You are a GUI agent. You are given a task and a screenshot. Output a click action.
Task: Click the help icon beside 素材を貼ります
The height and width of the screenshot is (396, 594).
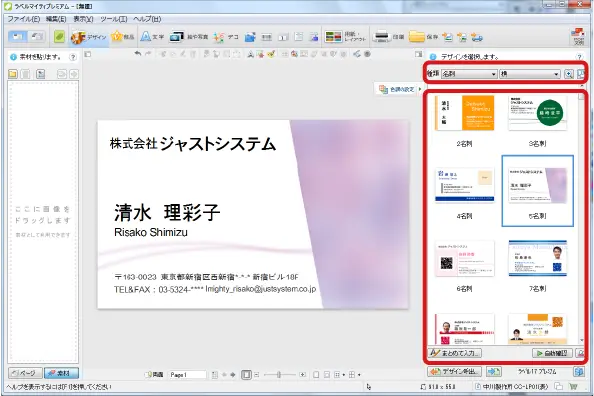pos(72,57)
